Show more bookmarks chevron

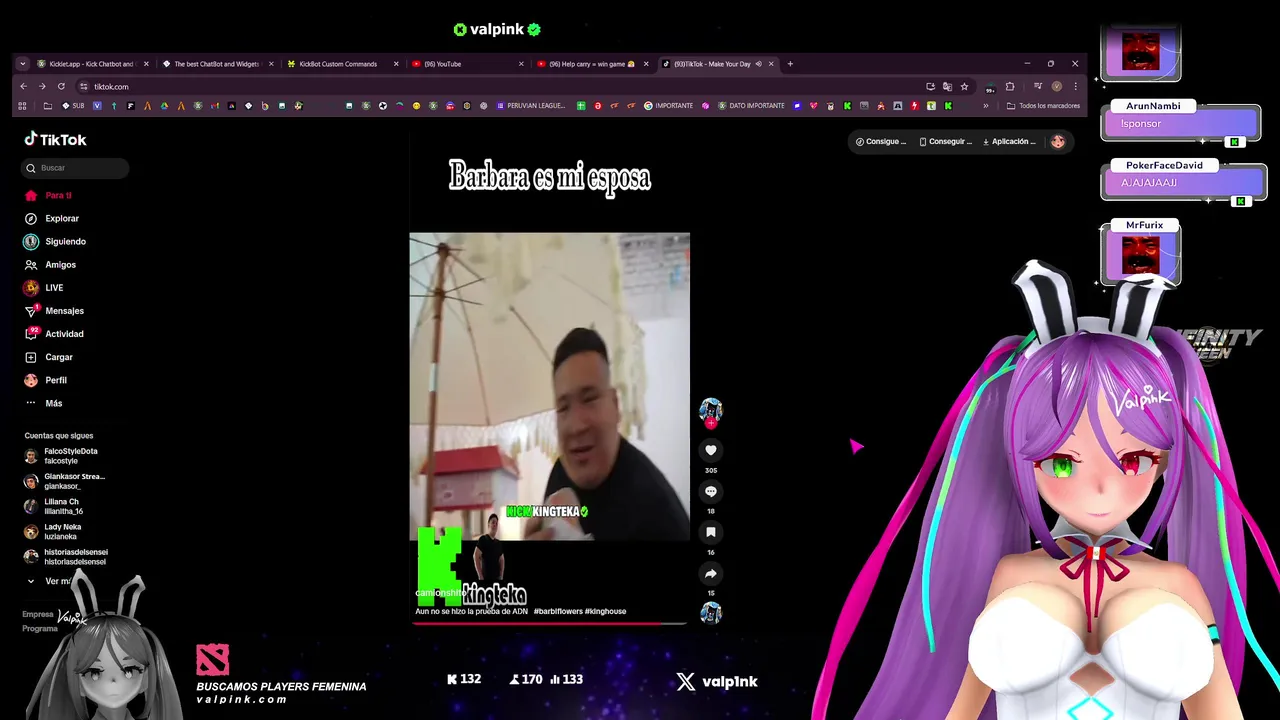pyautogui.click(x=986, y=106)
